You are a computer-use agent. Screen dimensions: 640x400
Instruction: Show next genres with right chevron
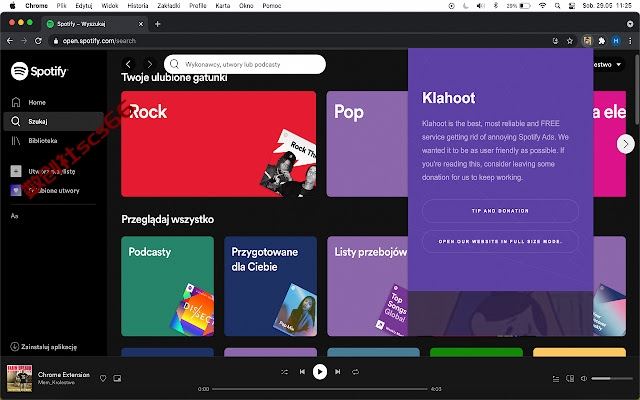click(625, 144)
